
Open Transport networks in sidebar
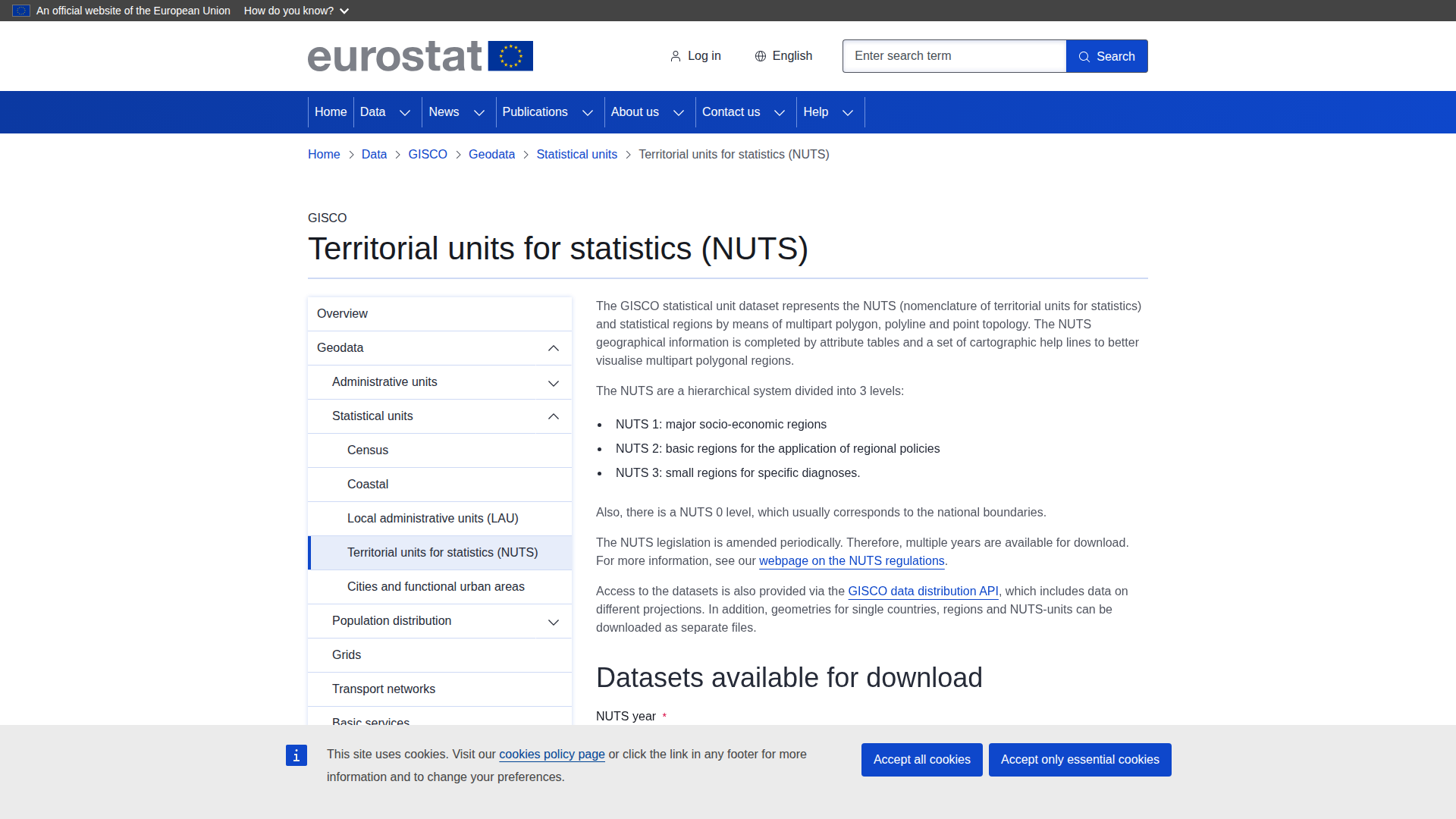pyautogui.click(x=440, y=689)
